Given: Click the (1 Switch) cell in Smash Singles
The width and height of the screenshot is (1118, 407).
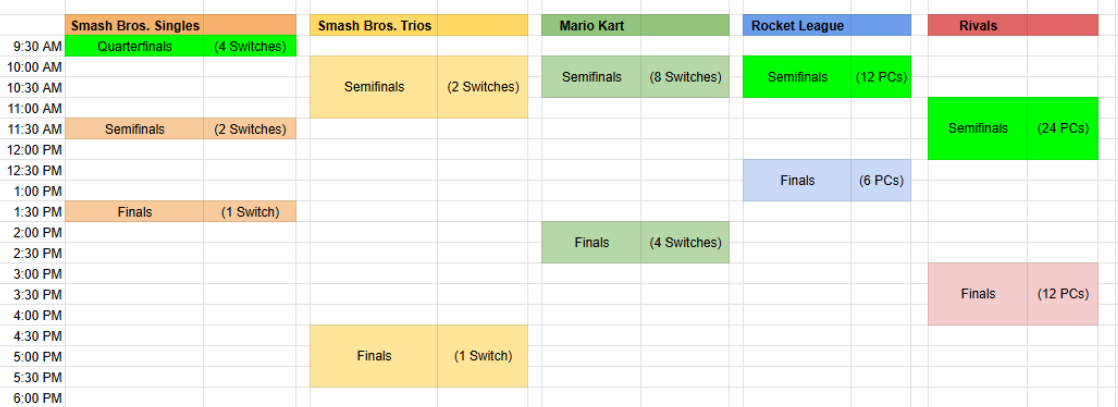Looking at the screenshot, I should (x=250, y=212).
